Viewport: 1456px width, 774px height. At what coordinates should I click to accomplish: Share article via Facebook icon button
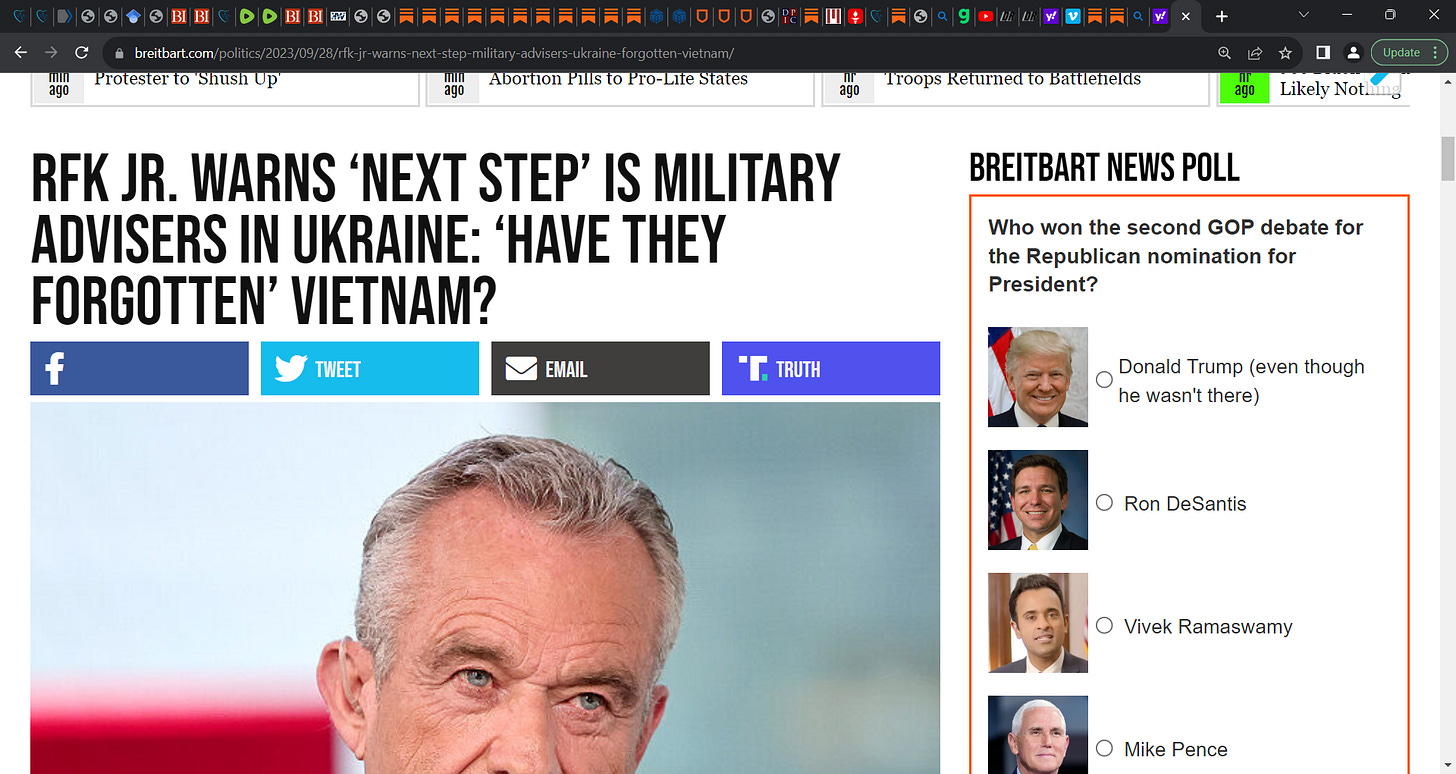(139, 369)
